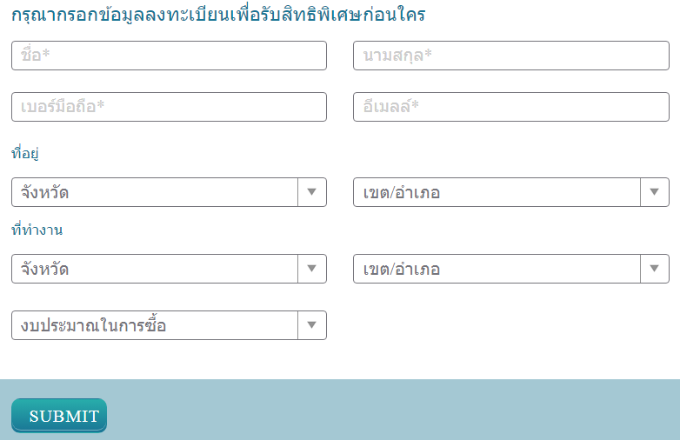Open the งบประมาณในการซื้อ budget dropdown
This screenshot has height=440, width=680.
pos(155,325)
